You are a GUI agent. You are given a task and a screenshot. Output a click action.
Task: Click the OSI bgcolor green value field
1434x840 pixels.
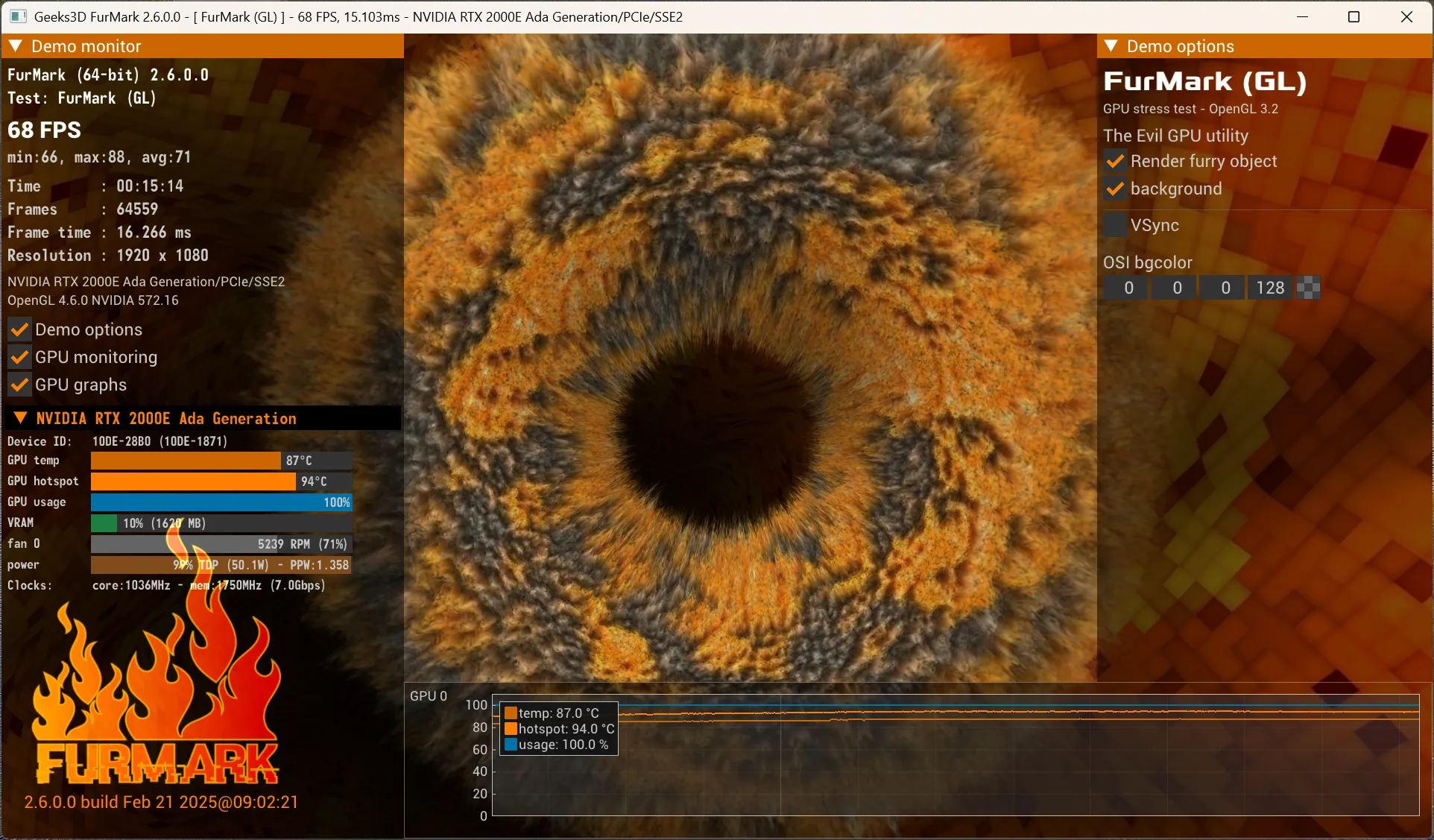1174,288
